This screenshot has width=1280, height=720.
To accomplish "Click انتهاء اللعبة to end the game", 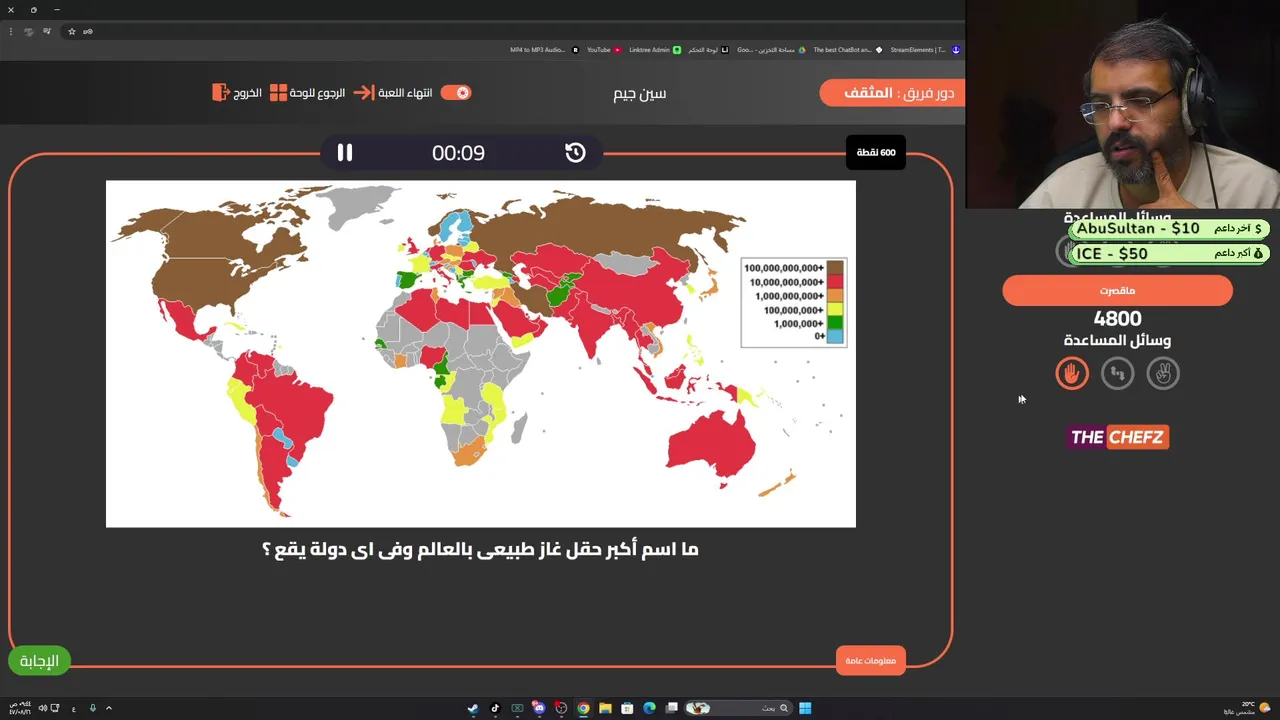I will tap(393, 92).
